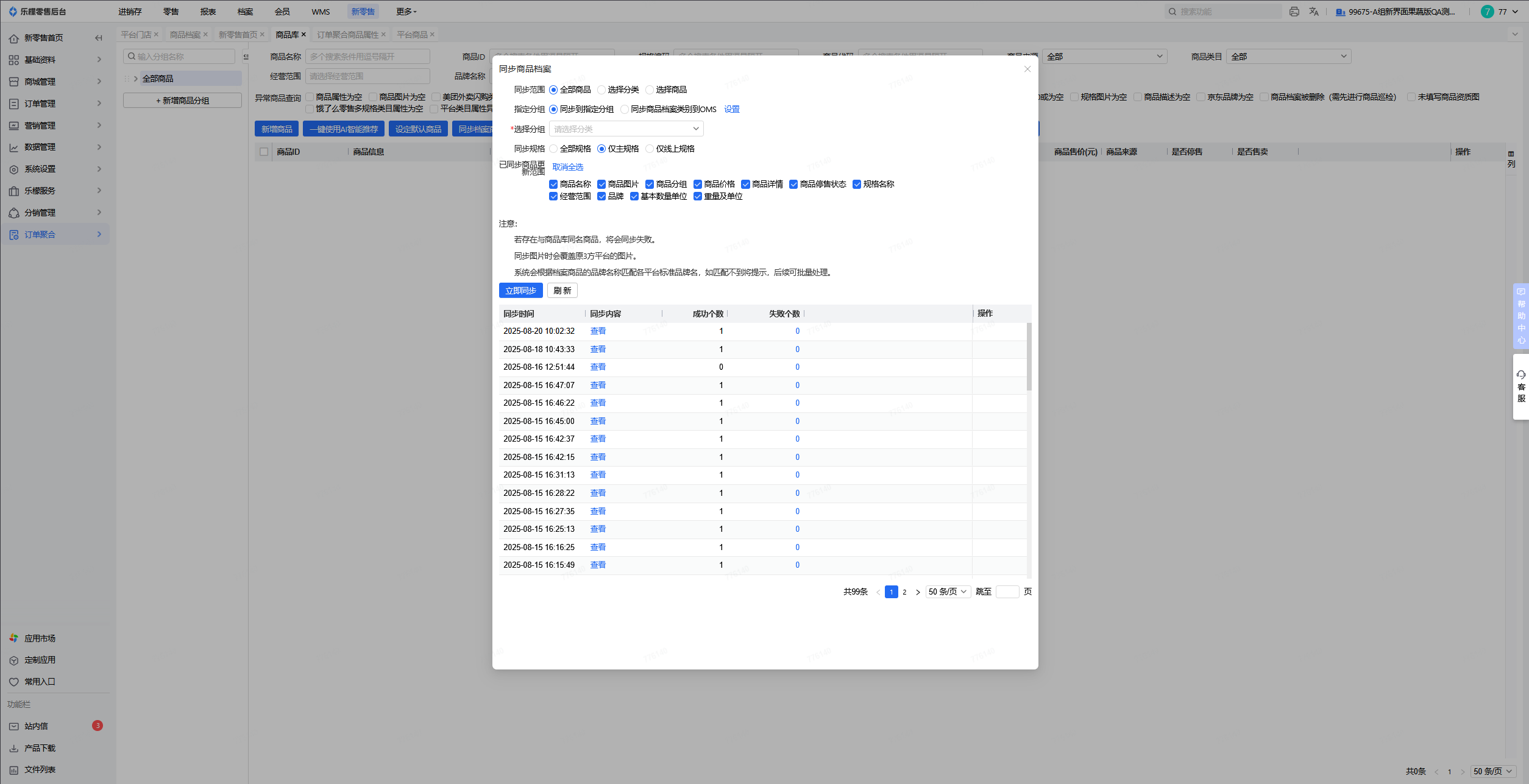The height and width of the screenshot is (784, 1529).
Task: Expand 基础资料 sidebar chevron
Action: click(x=99, y=60)
